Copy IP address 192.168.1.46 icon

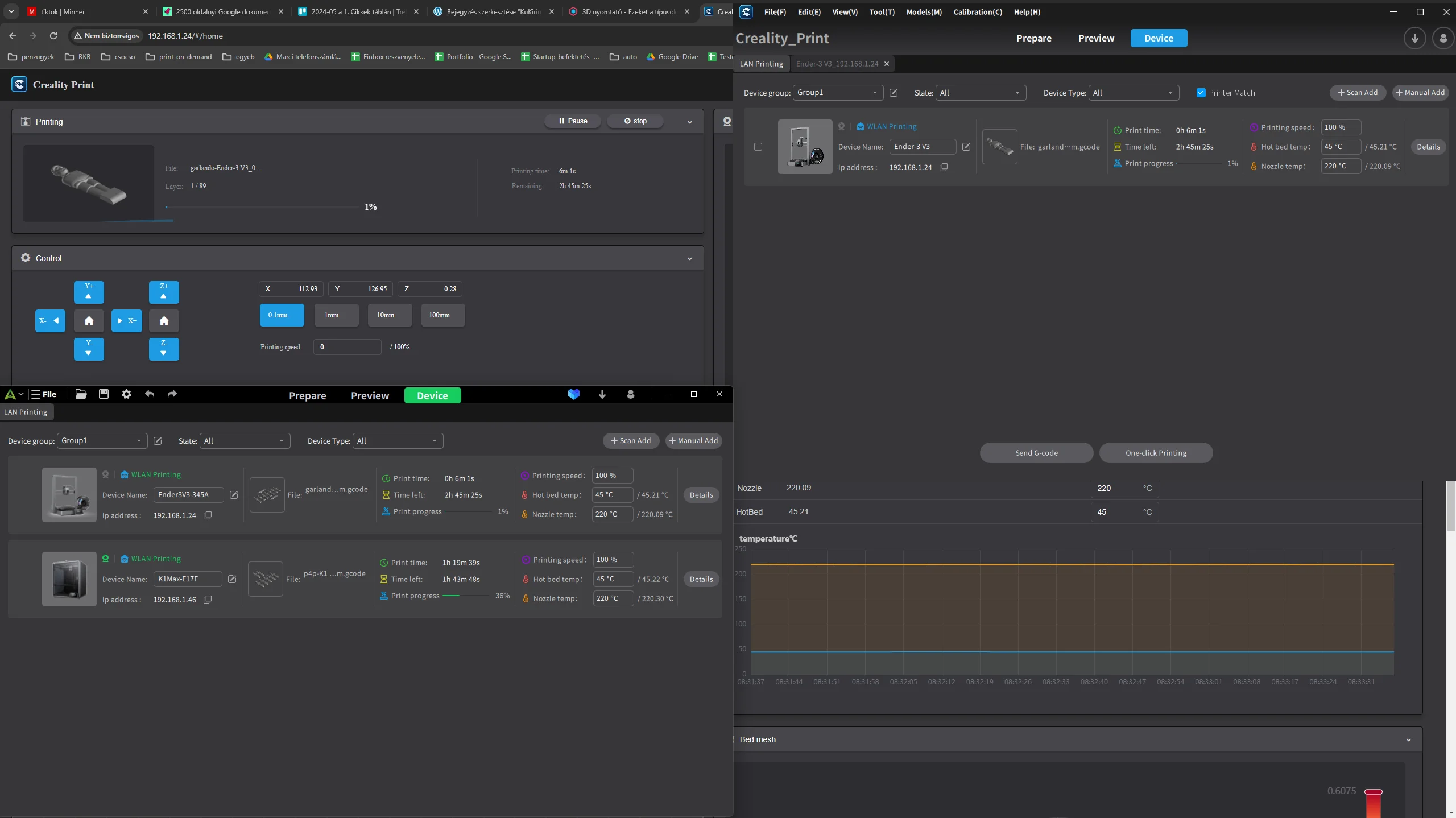208,600
